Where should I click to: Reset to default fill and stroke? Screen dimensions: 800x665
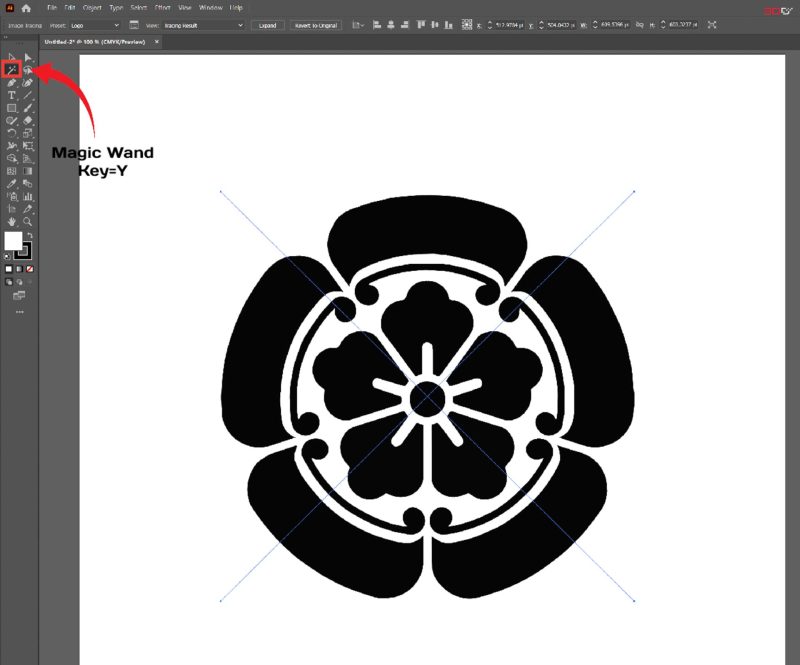(x=7, y=256)
